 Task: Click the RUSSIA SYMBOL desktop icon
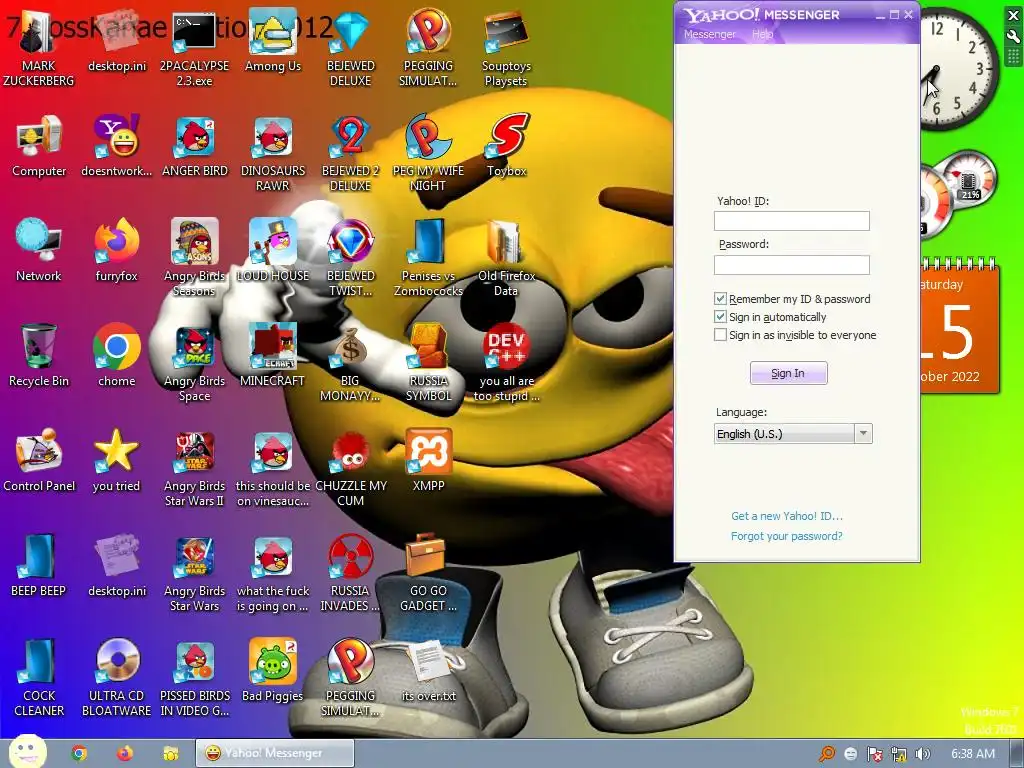(428, 362)
